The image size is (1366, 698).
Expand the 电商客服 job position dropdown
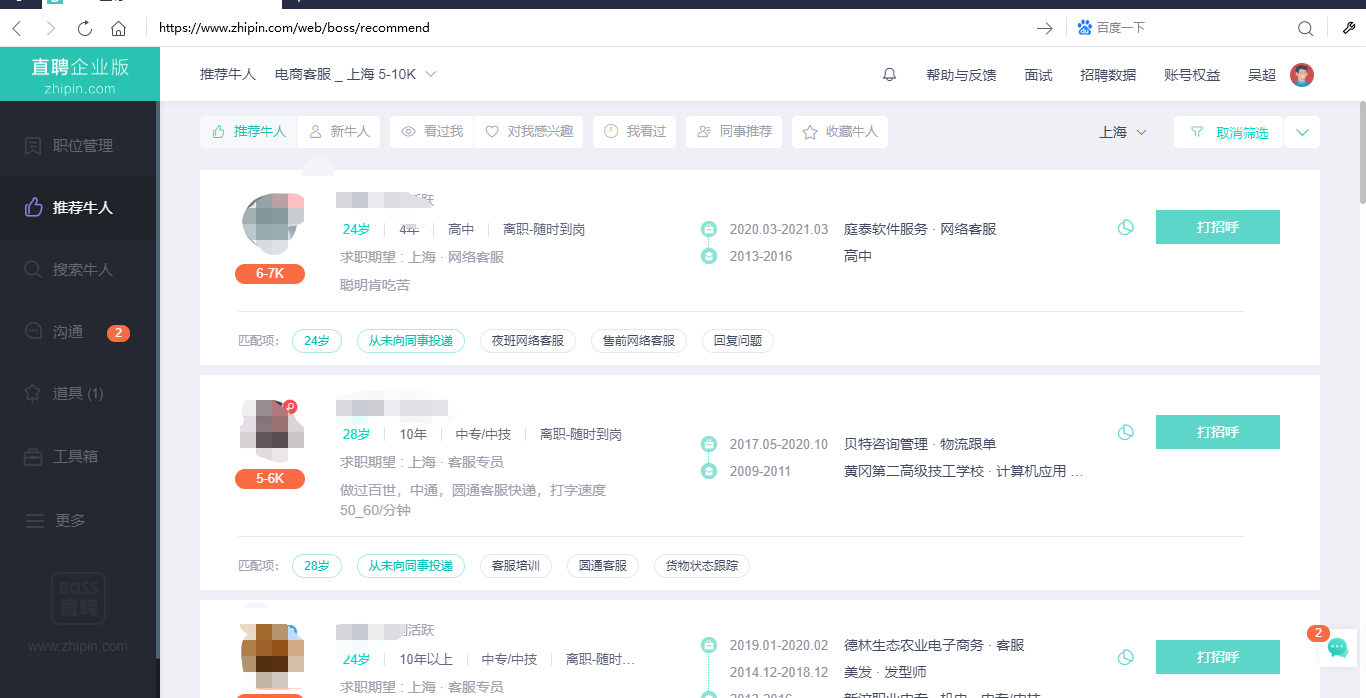[355, 75]
